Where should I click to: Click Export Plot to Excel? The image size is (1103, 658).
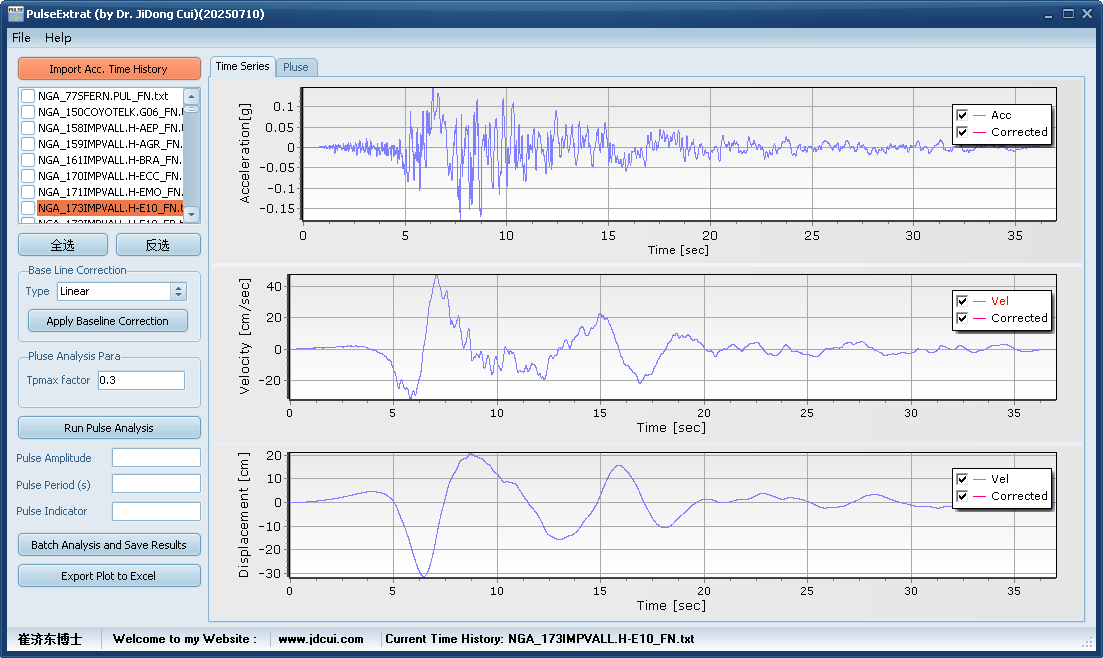coord(109,576)
